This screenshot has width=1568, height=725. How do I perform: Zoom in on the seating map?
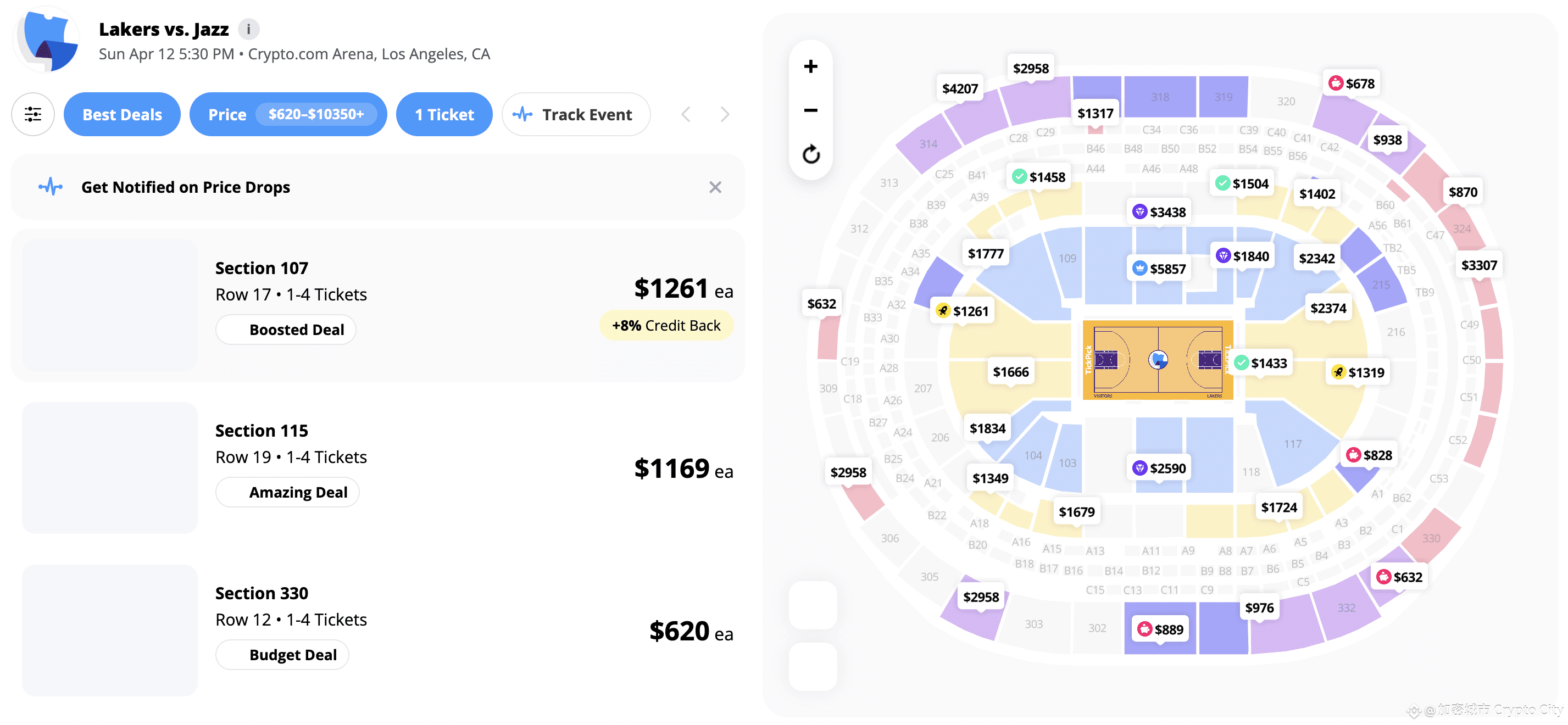[x=810, y=66]
